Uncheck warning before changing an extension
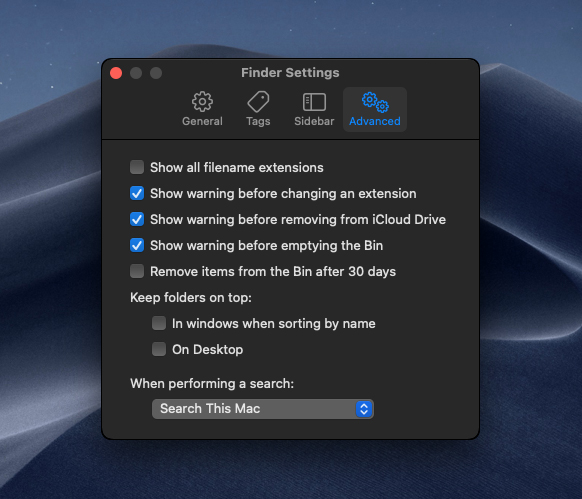 (137, 193)
